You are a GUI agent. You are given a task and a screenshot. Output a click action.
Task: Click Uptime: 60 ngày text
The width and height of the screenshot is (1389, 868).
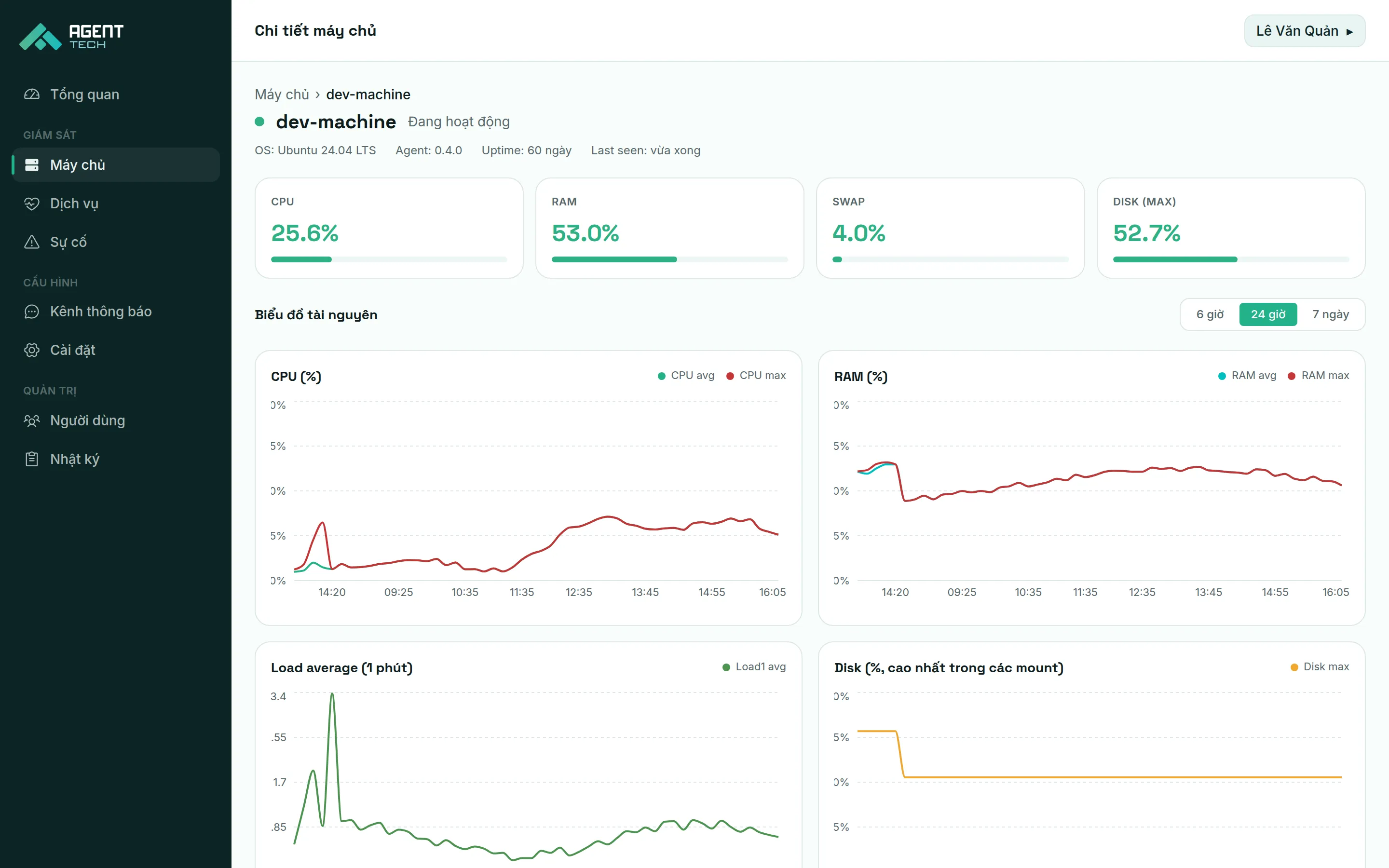[526, 150]
